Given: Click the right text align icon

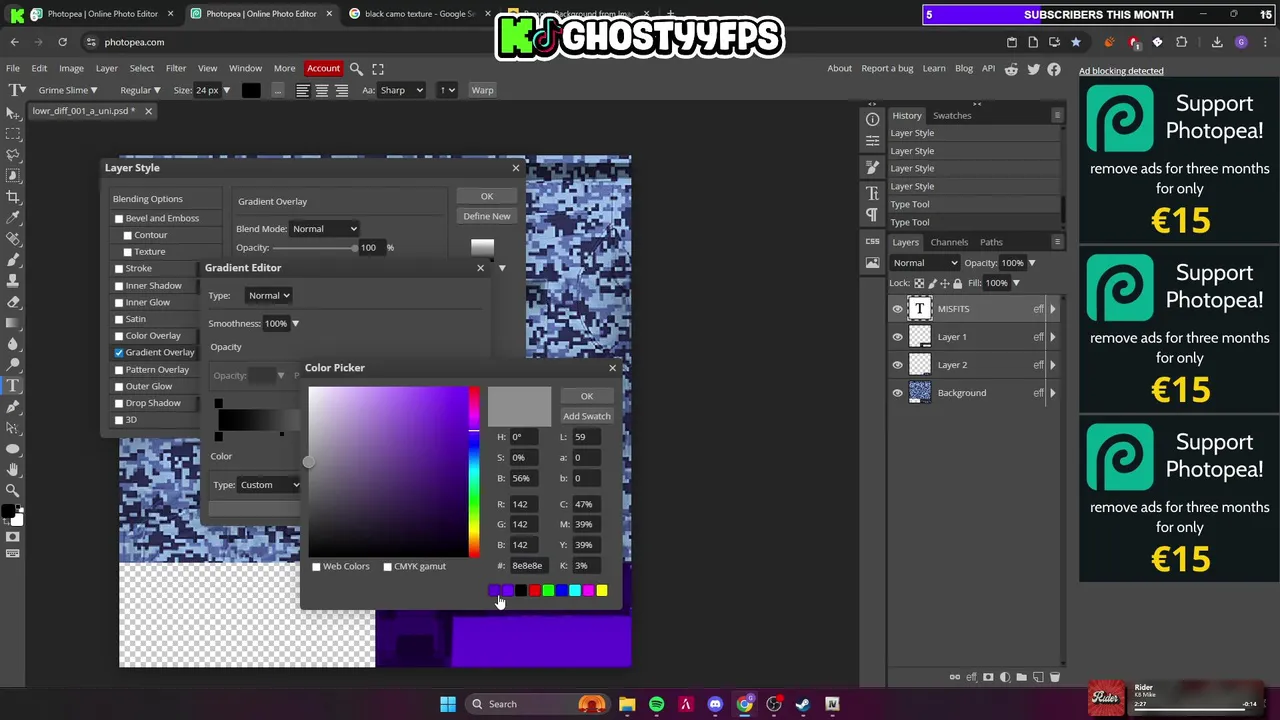Looking at the screenshot, I should click(342, 90).
